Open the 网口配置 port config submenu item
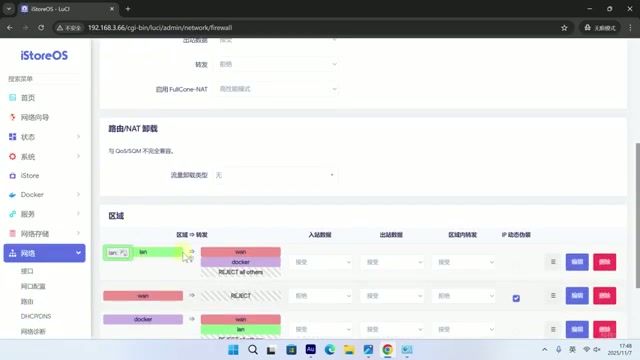Viewport: 640px width, 360px height. pyautogui.click(x=33, y=286)
